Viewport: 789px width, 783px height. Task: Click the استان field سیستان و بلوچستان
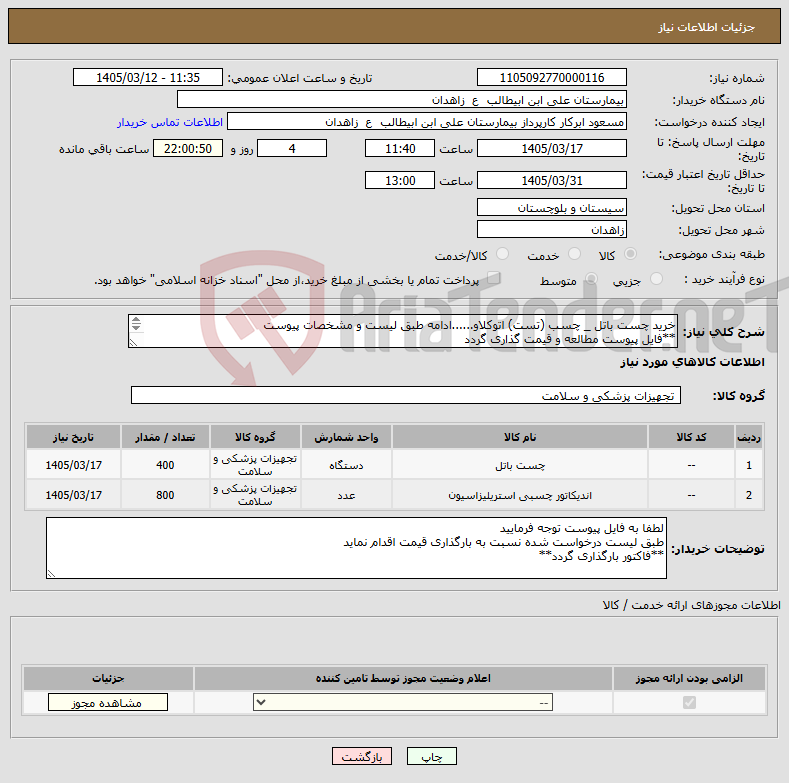pos(551,207)
